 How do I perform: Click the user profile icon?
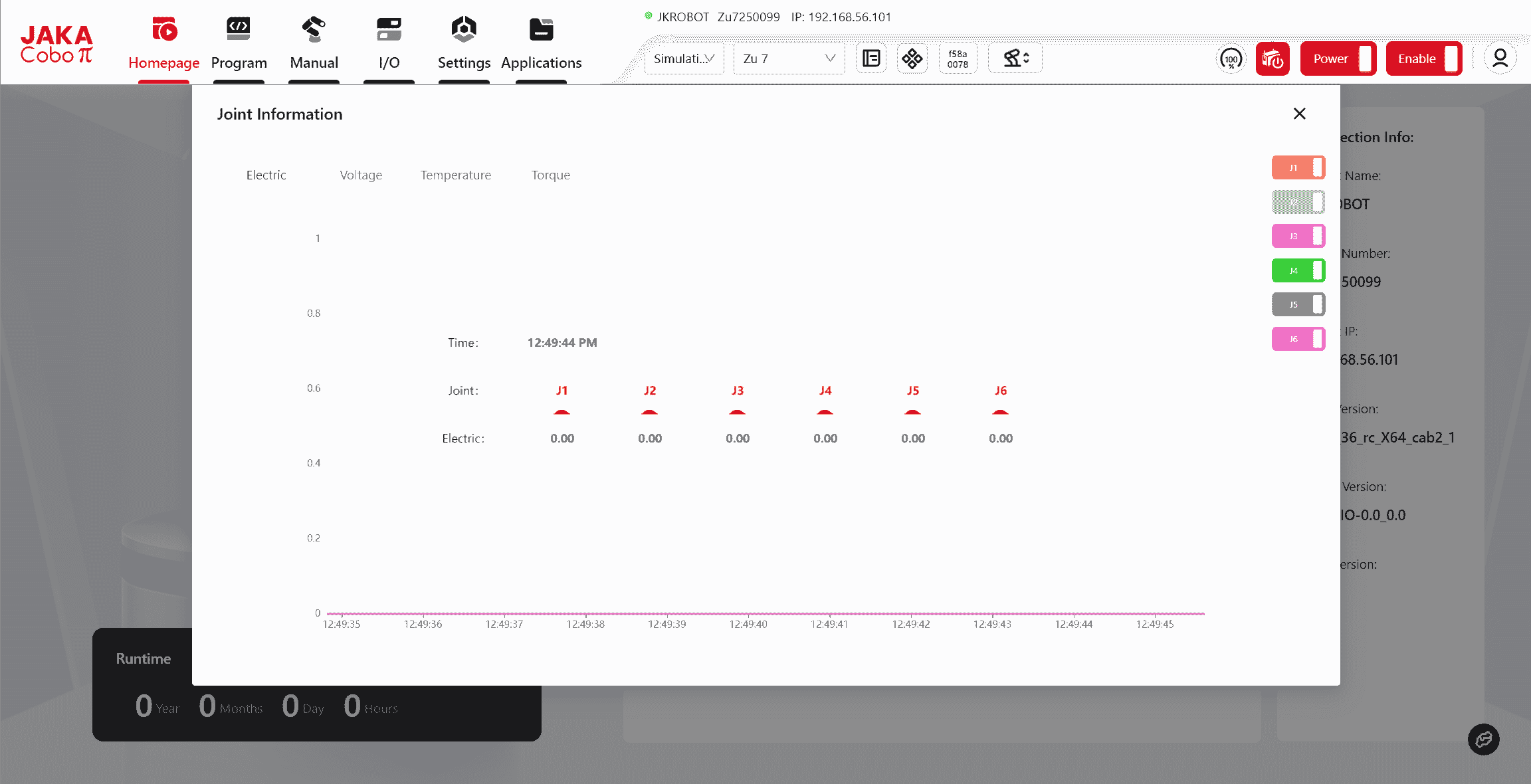1500,58
